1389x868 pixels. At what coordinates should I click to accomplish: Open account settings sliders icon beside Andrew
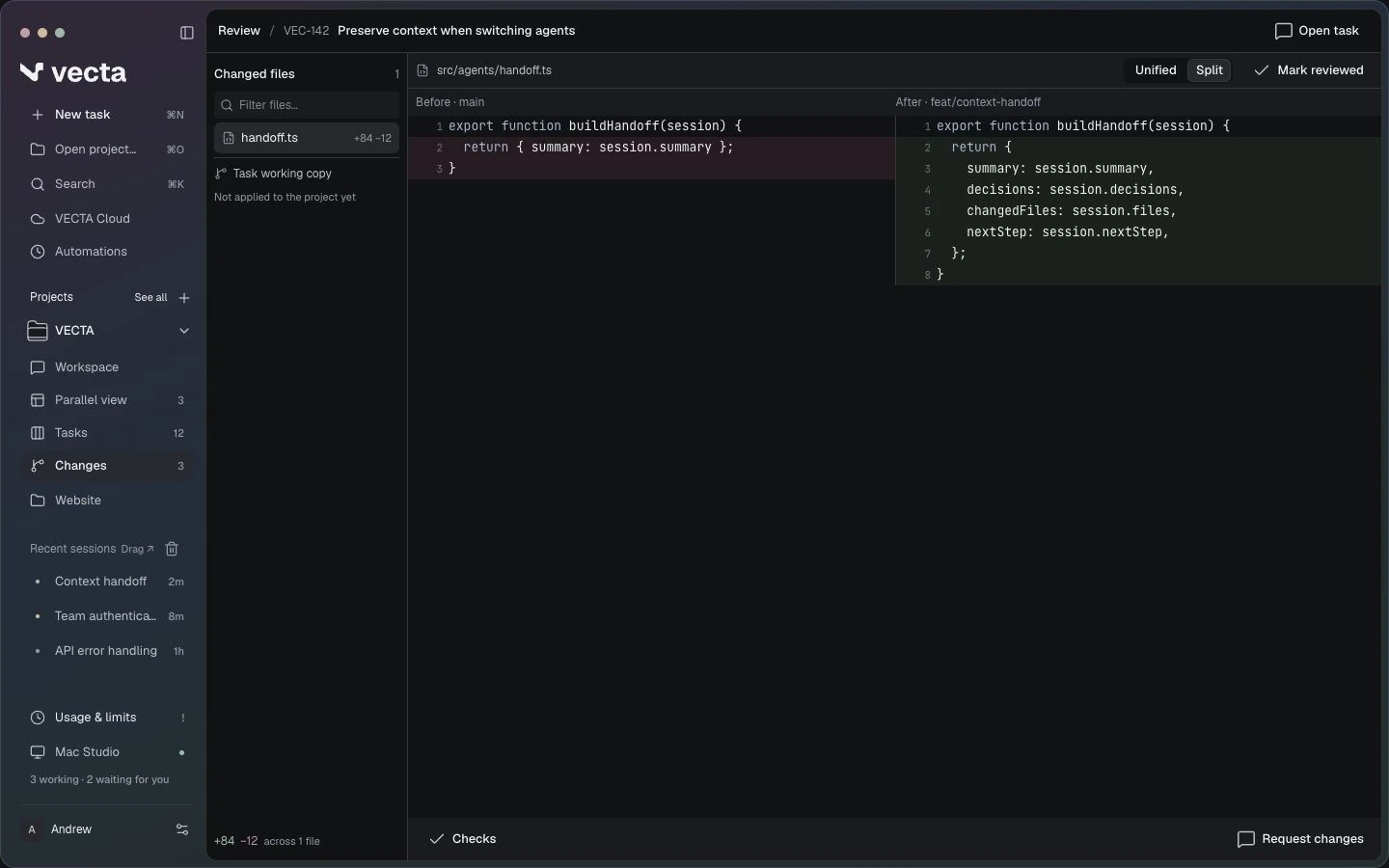(182, 829)
